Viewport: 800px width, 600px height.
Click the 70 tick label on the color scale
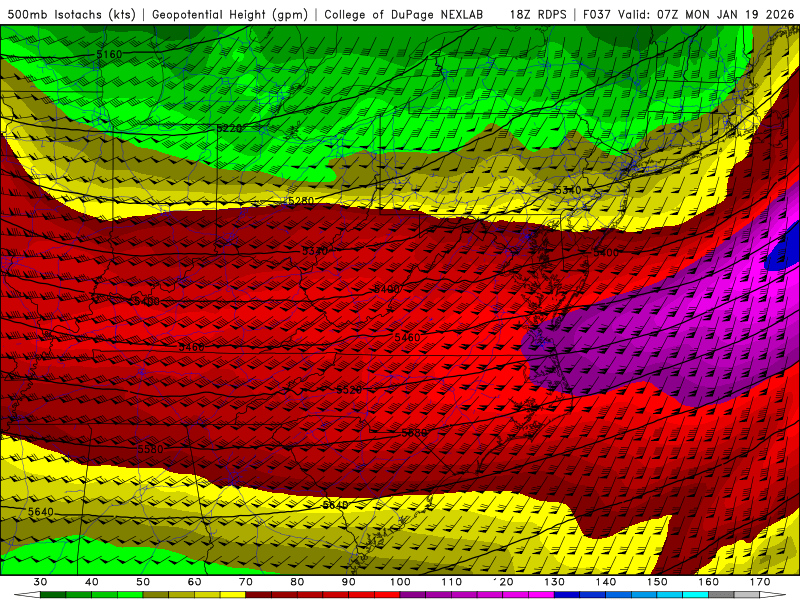tap(246, 582)
